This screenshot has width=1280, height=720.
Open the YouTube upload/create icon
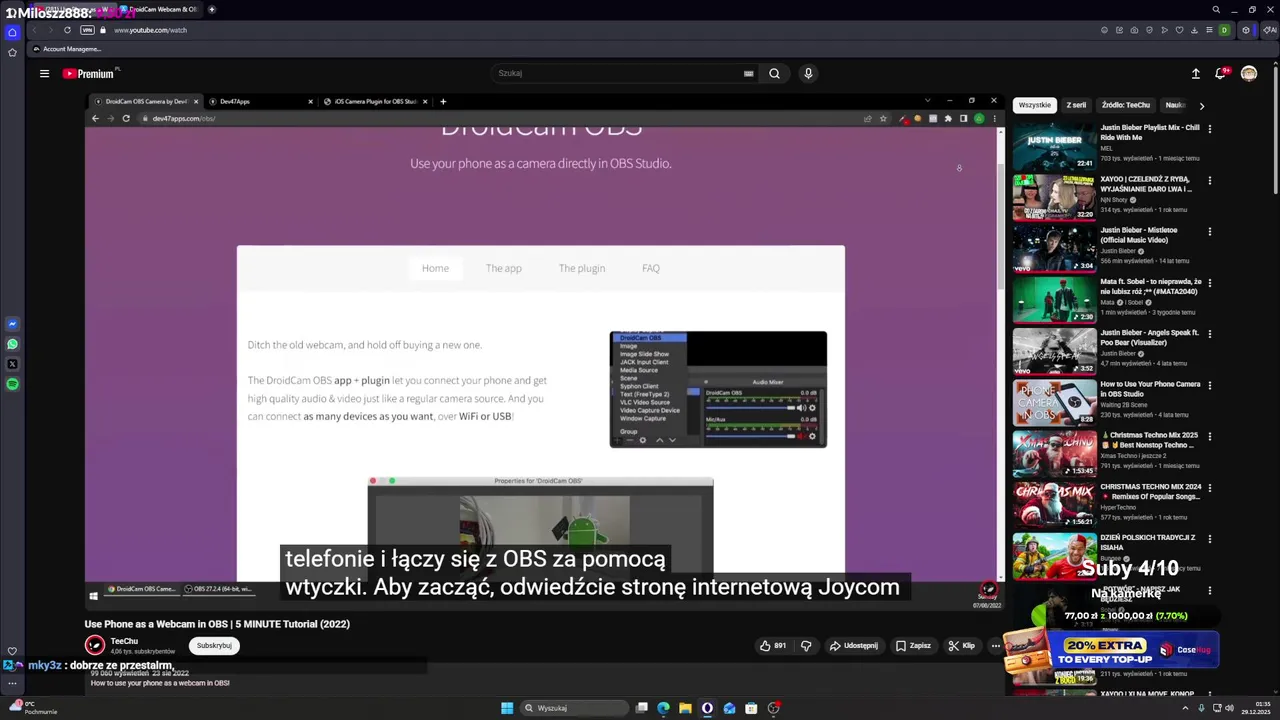(x=1195, y=73)
